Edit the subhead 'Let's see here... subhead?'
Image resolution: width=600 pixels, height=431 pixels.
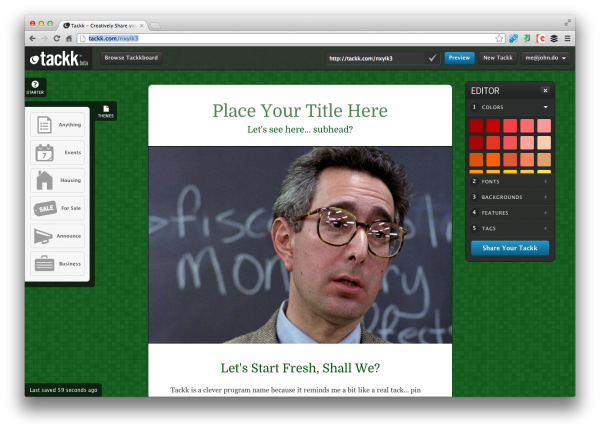click(300, 129)
